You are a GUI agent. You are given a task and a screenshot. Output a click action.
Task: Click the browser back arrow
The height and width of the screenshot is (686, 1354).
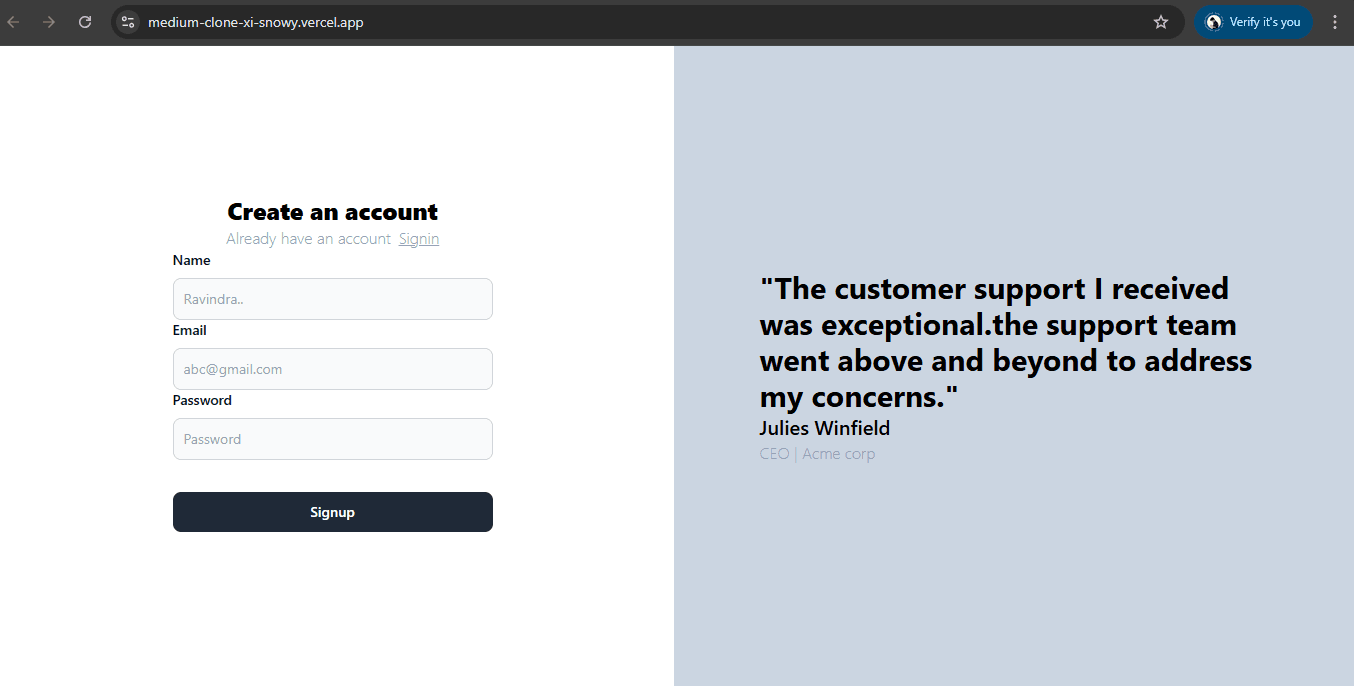tap(14, 22)
